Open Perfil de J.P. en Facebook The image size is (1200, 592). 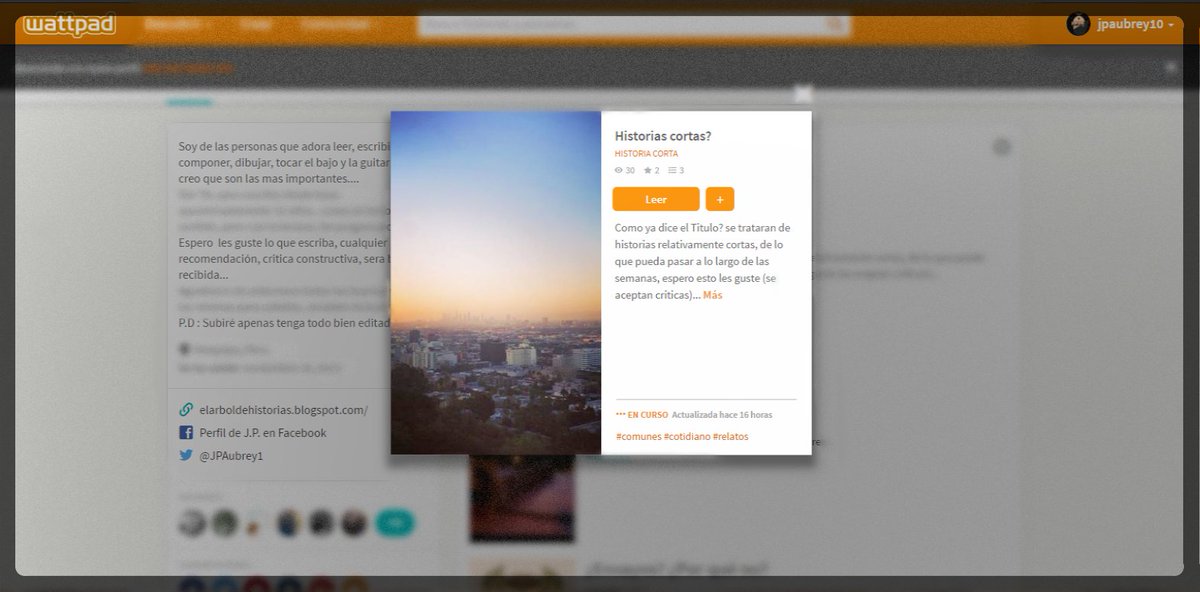pyautogui.click(x=261, y=433)
